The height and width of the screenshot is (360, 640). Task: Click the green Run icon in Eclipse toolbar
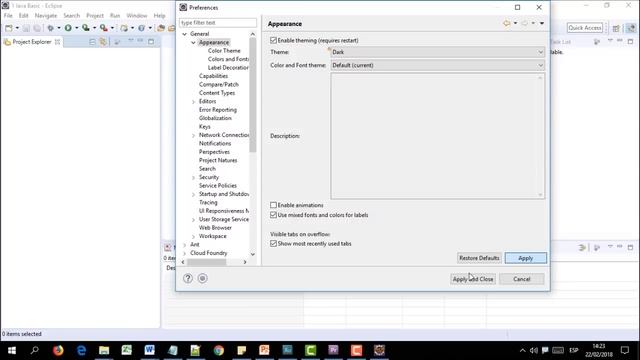(x=68, y=28)
